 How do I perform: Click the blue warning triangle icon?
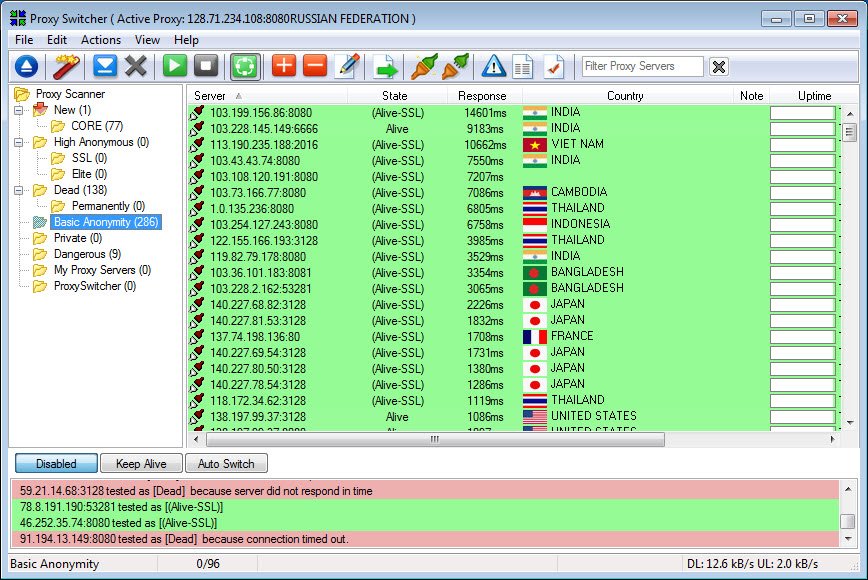[x=493, y=66]
